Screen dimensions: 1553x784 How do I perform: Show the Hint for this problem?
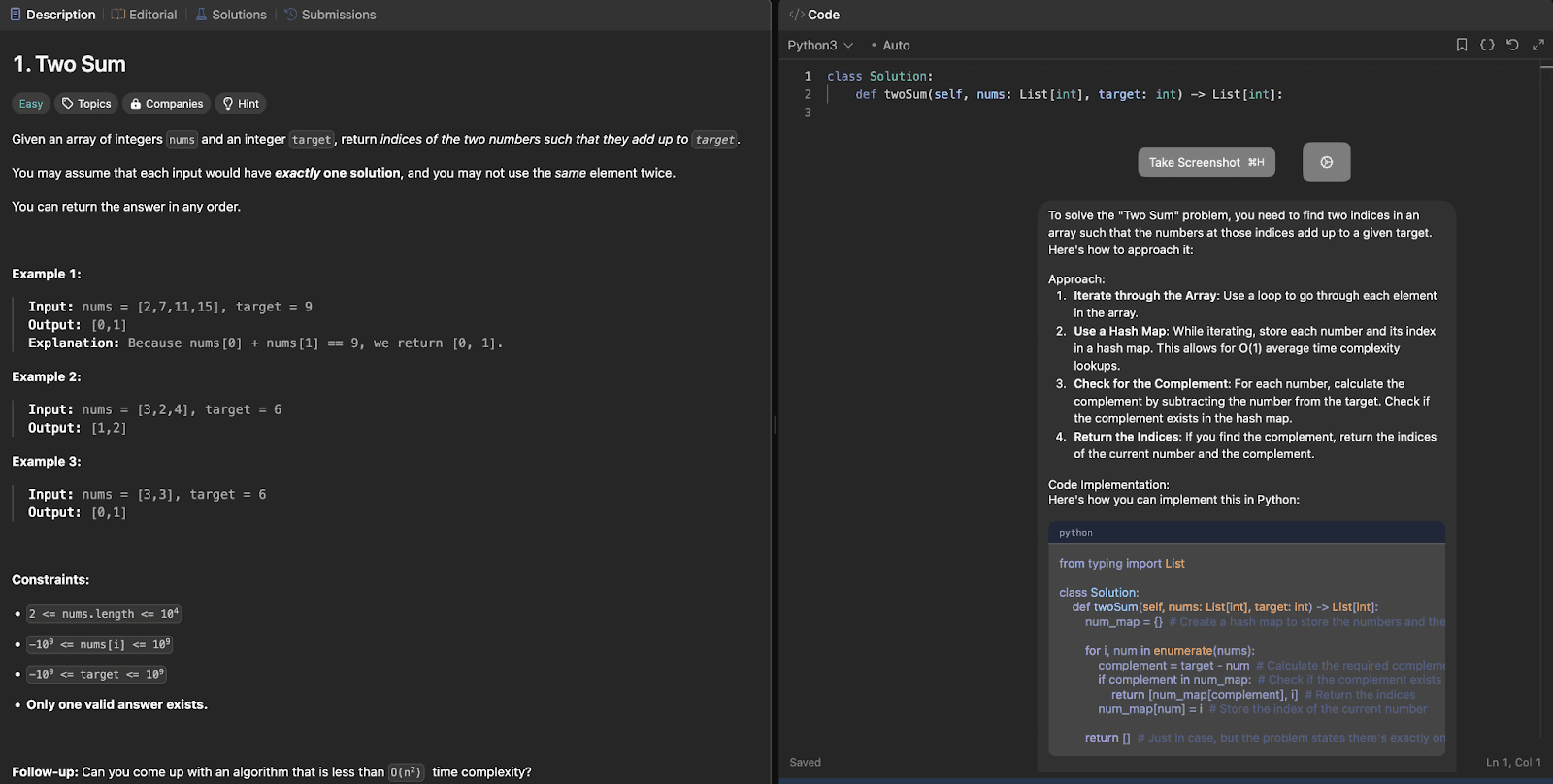(x=241, y=104)
